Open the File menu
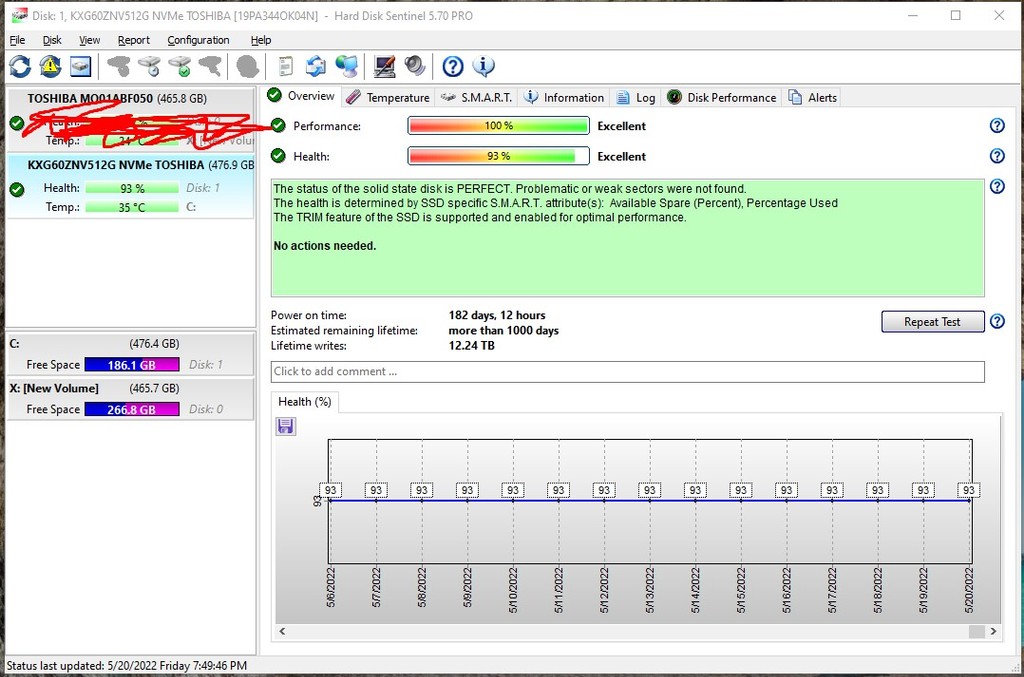The height and width of the screenshot is (677, 1024). [x=17, y=40]
